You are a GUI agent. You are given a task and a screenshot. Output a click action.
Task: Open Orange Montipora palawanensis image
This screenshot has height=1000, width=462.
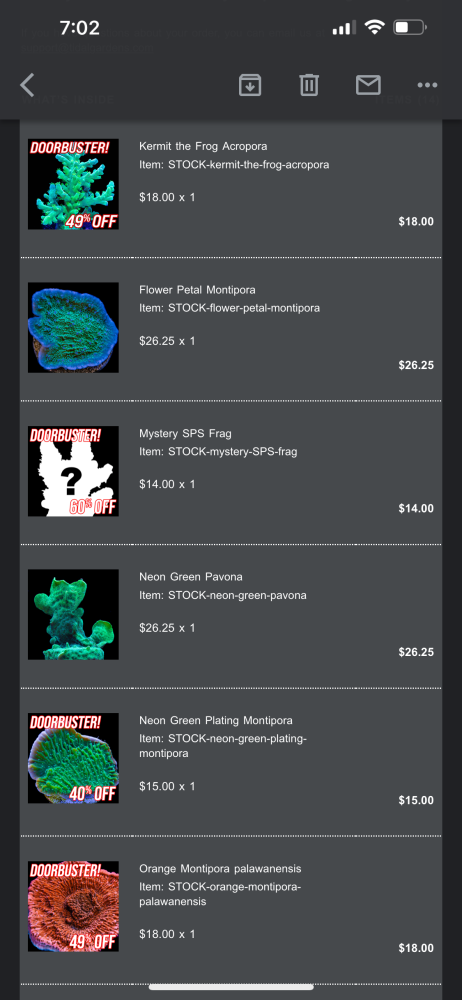tap(73, 906)
